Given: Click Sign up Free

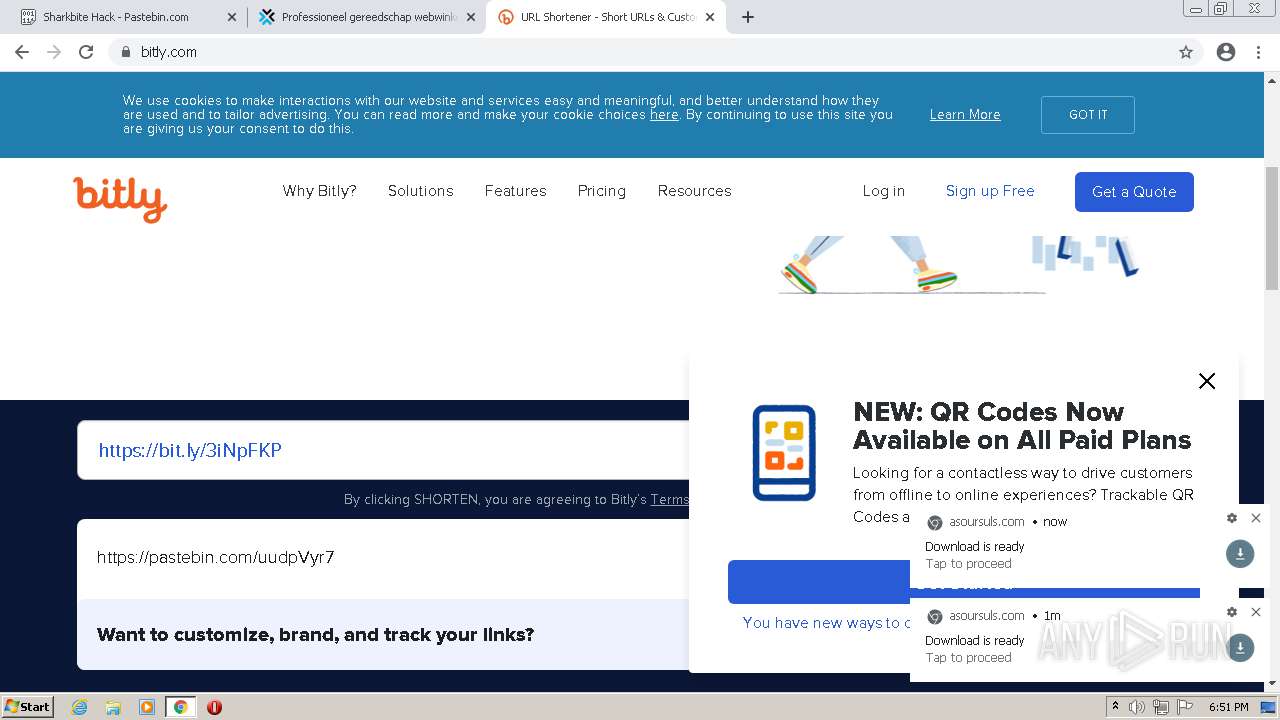Looking at the screenshot, I should [x=990, y=191].
